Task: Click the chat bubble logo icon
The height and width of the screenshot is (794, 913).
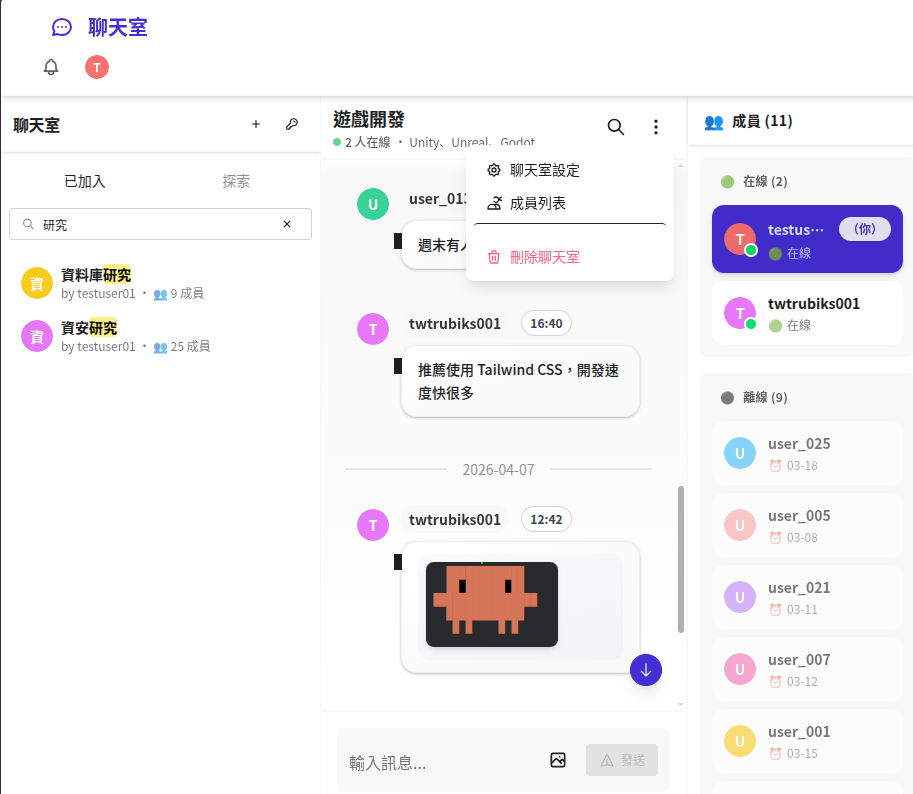Action: [x=62, y=28]
